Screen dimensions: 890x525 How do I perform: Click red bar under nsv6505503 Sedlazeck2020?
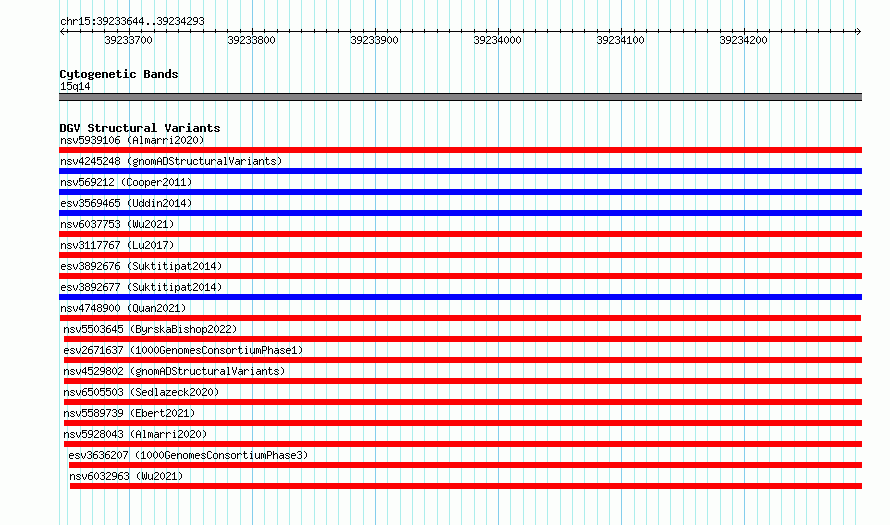[463, 402]
